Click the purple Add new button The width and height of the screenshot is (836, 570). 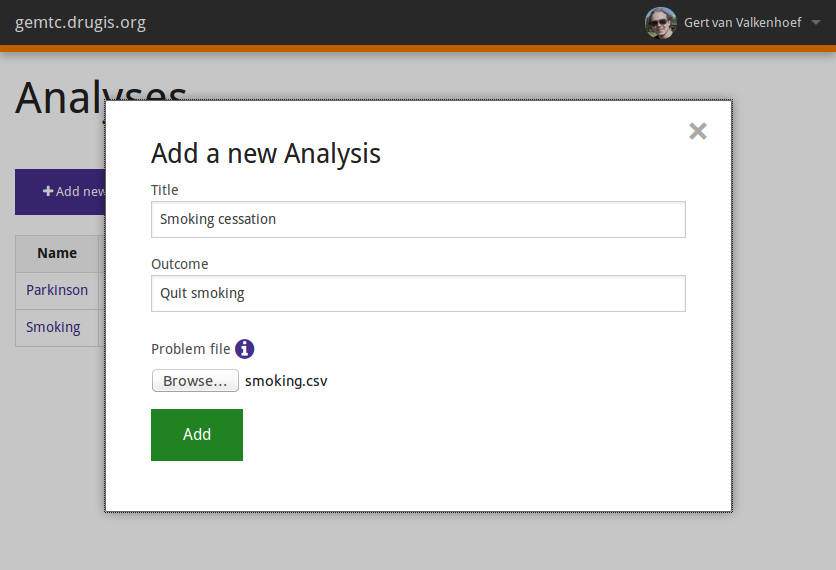pyautogui.click(x=60, y=192)
